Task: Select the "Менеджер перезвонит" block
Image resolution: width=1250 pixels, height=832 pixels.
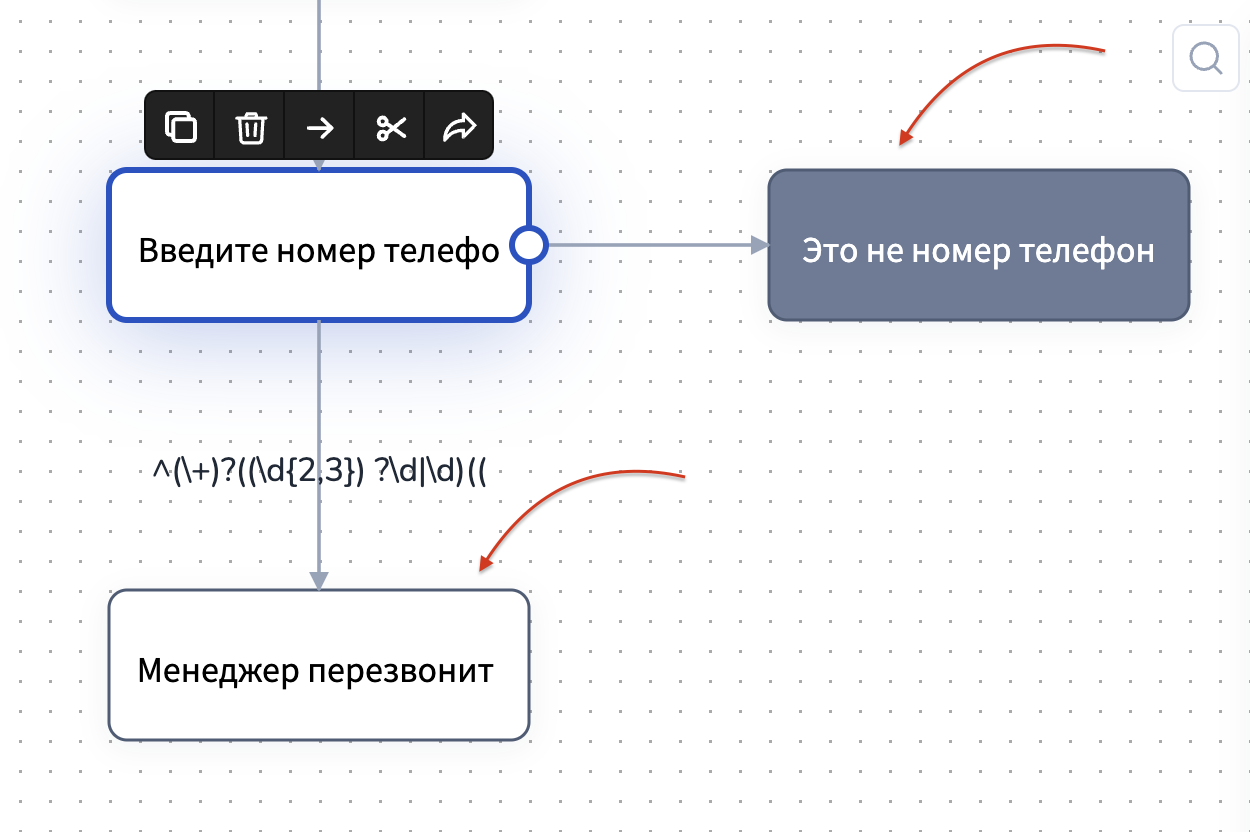Action: click(x=316, y=669)
